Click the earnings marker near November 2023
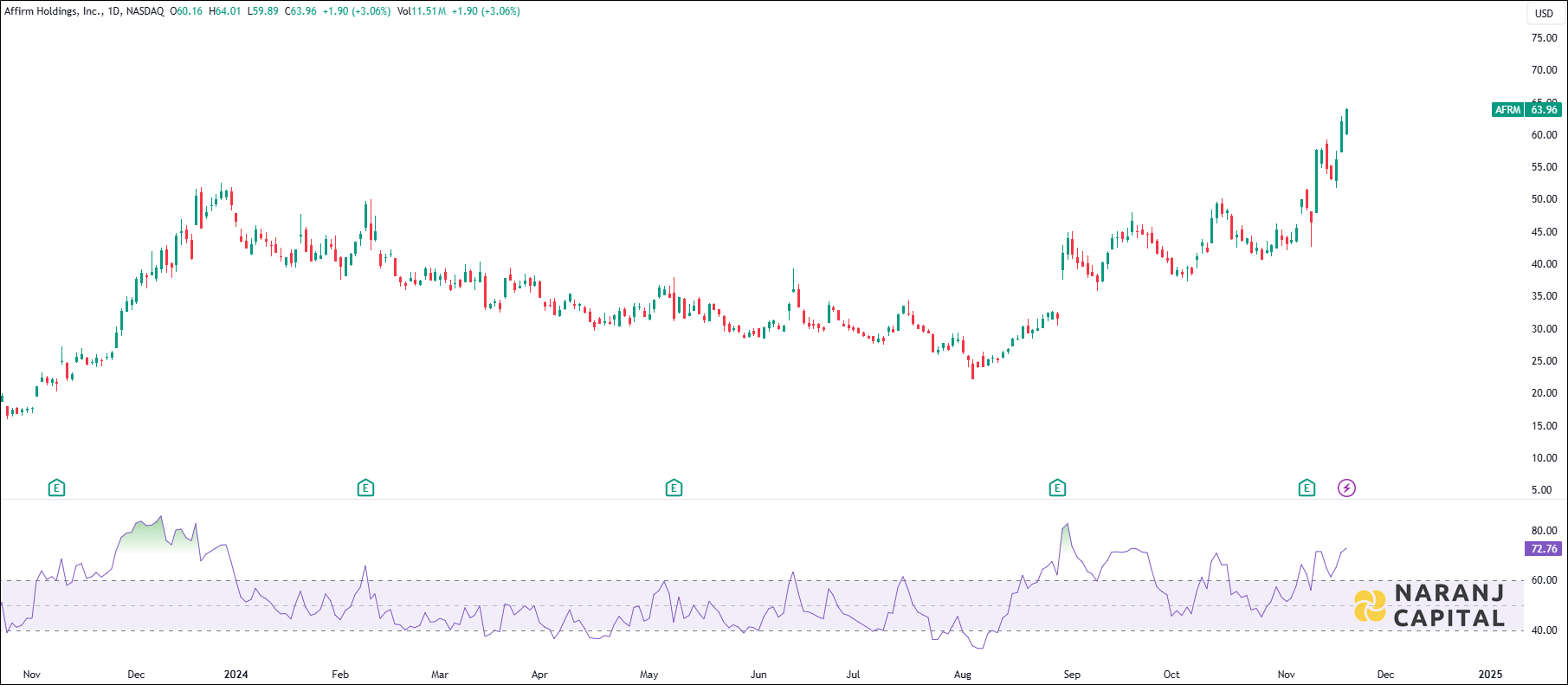This screenshot has height=685, width=1568. [x=56, y=488]
